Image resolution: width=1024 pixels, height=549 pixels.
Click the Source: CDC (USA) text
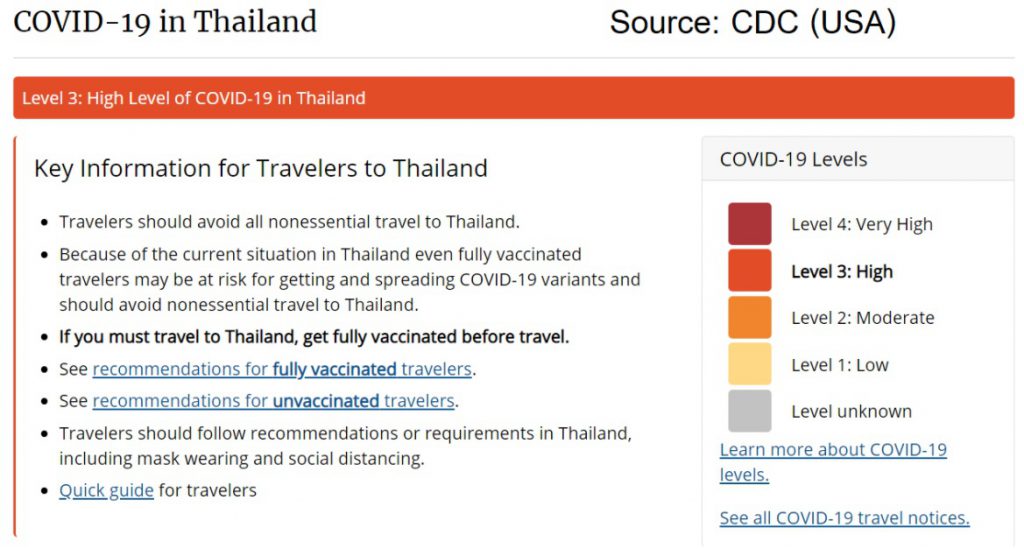pos(753,23)
